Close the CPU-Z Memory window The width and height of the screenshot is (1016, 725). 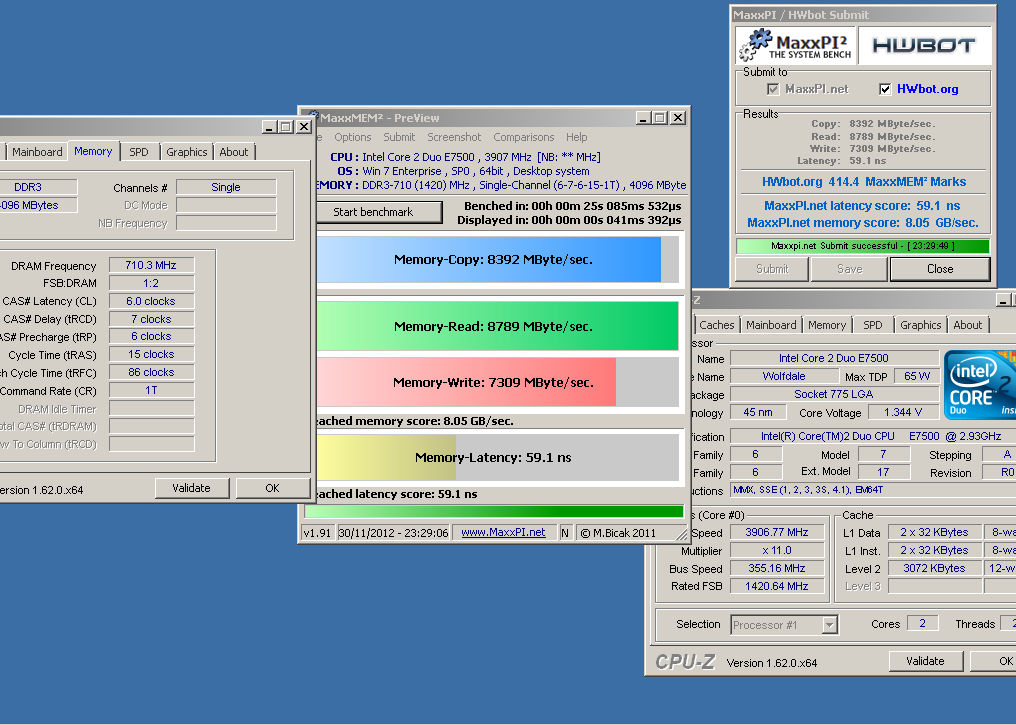point(303,127)
